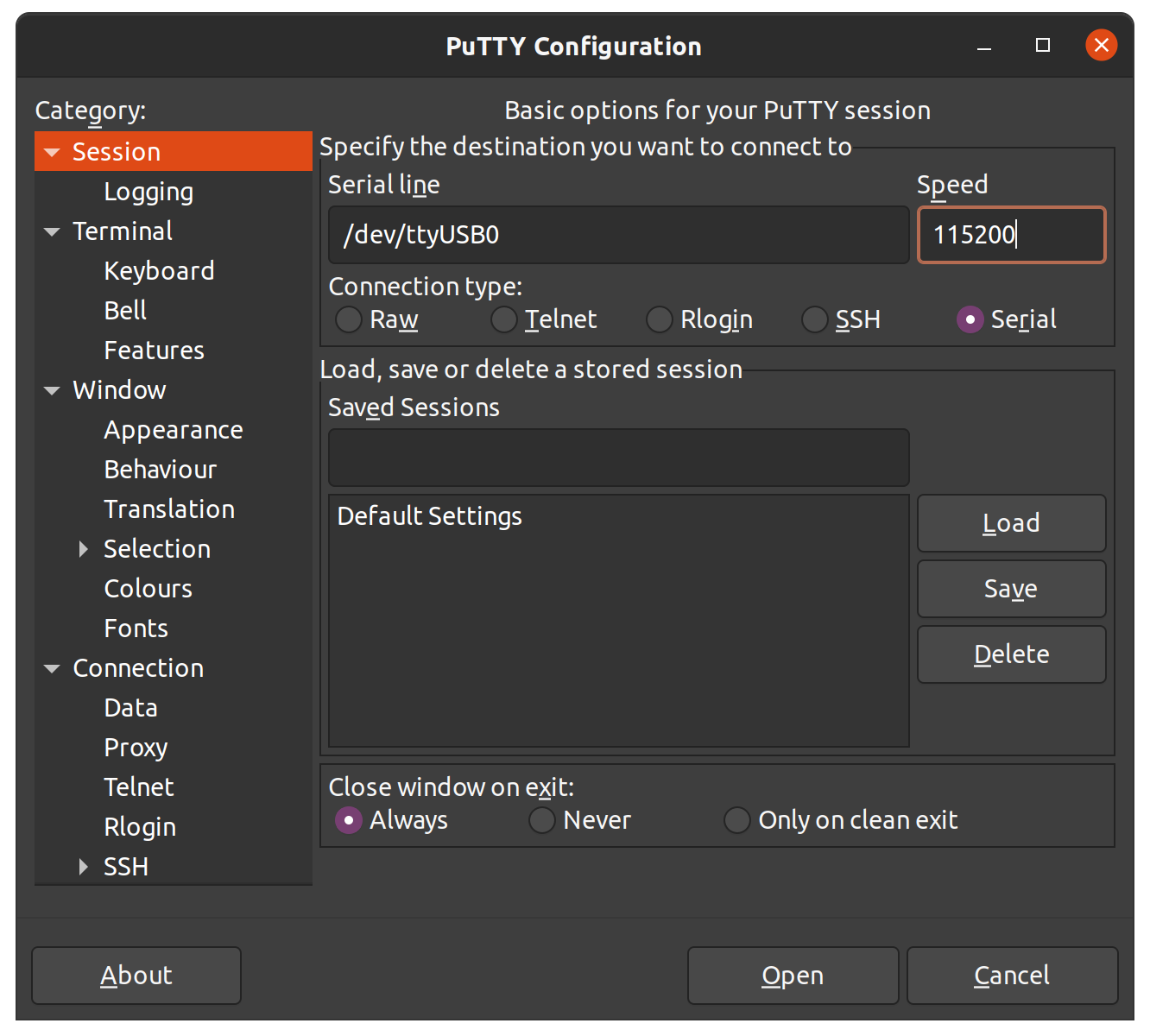Image resolution: width=1150 pixels, height=1036 pixels.
Task: Focus the Saved Sessions name field
Action: [x=619, y=458]
